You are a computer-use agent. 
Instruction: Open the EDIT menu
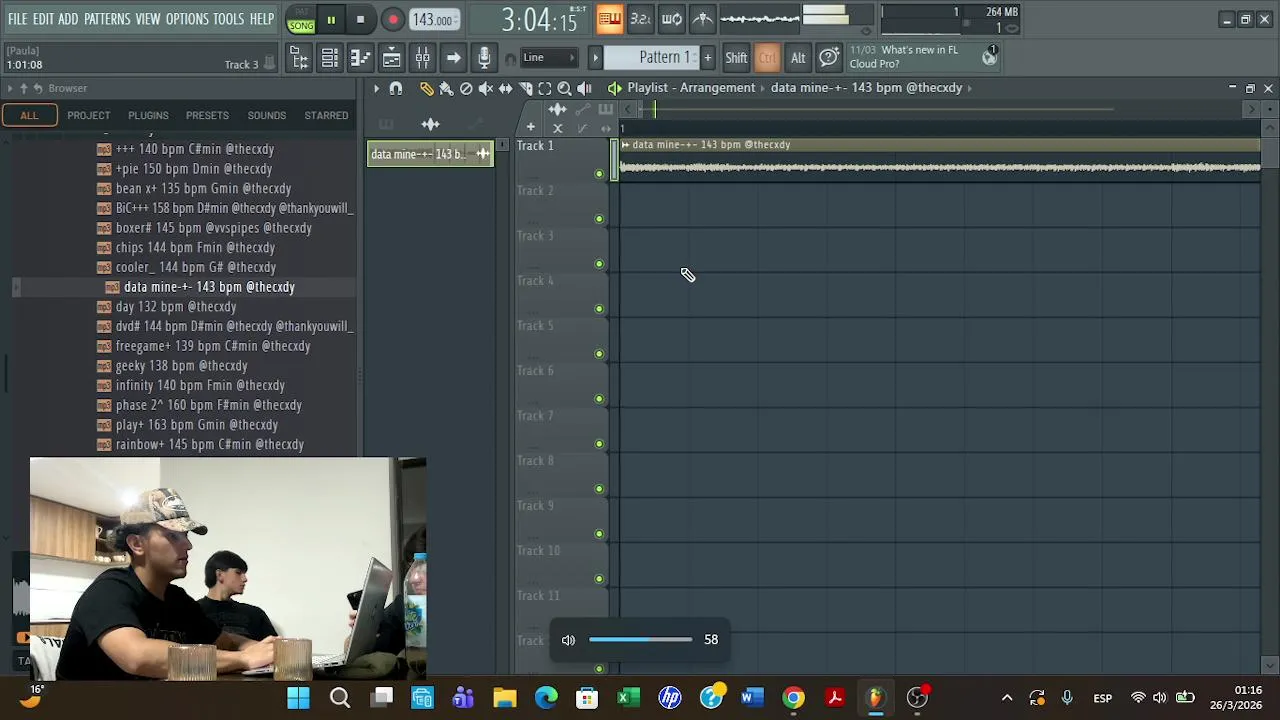(x=43, y=19)
